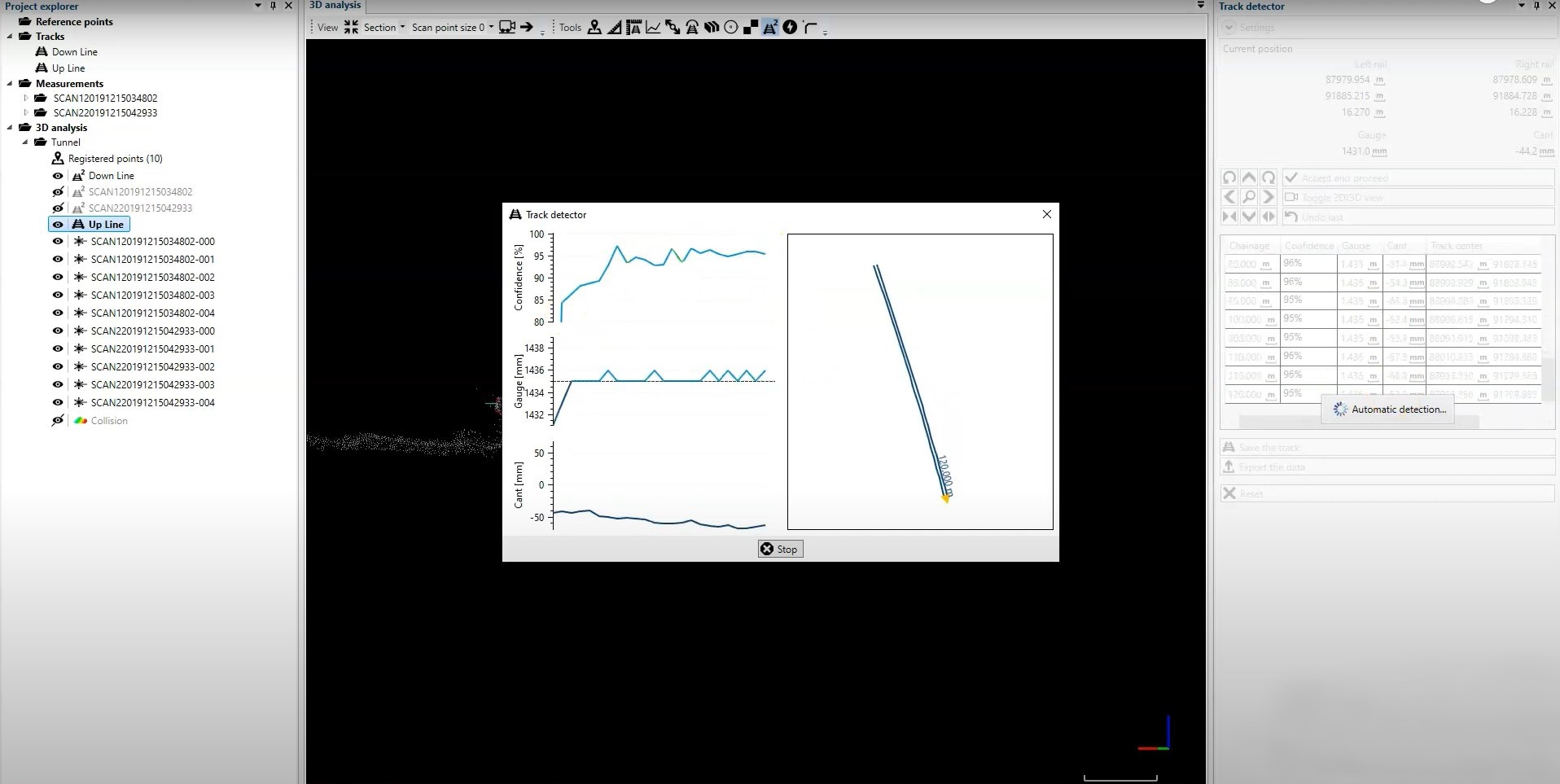
Task: Select the reference point pin tool
Action: 595,27
